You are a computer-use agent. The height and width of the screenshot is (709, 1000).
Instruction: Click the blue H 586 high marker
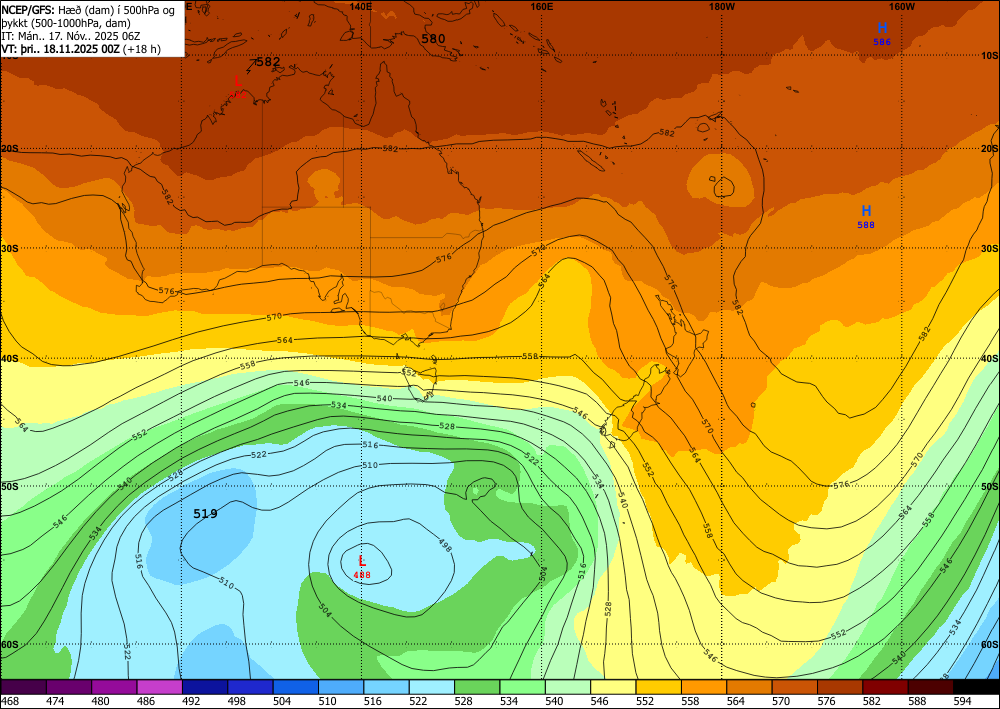882,33
